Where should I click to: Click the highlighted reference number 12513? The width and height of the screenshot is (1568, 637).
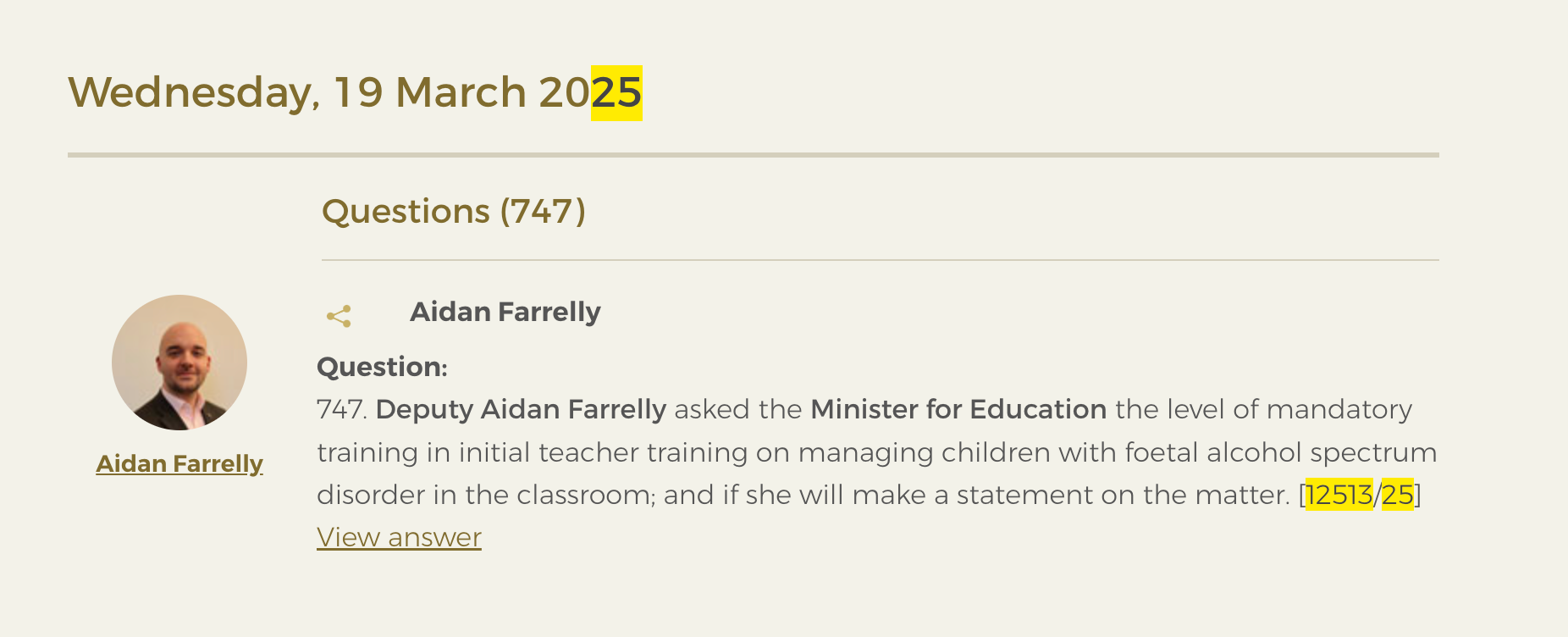[1339, 495]
